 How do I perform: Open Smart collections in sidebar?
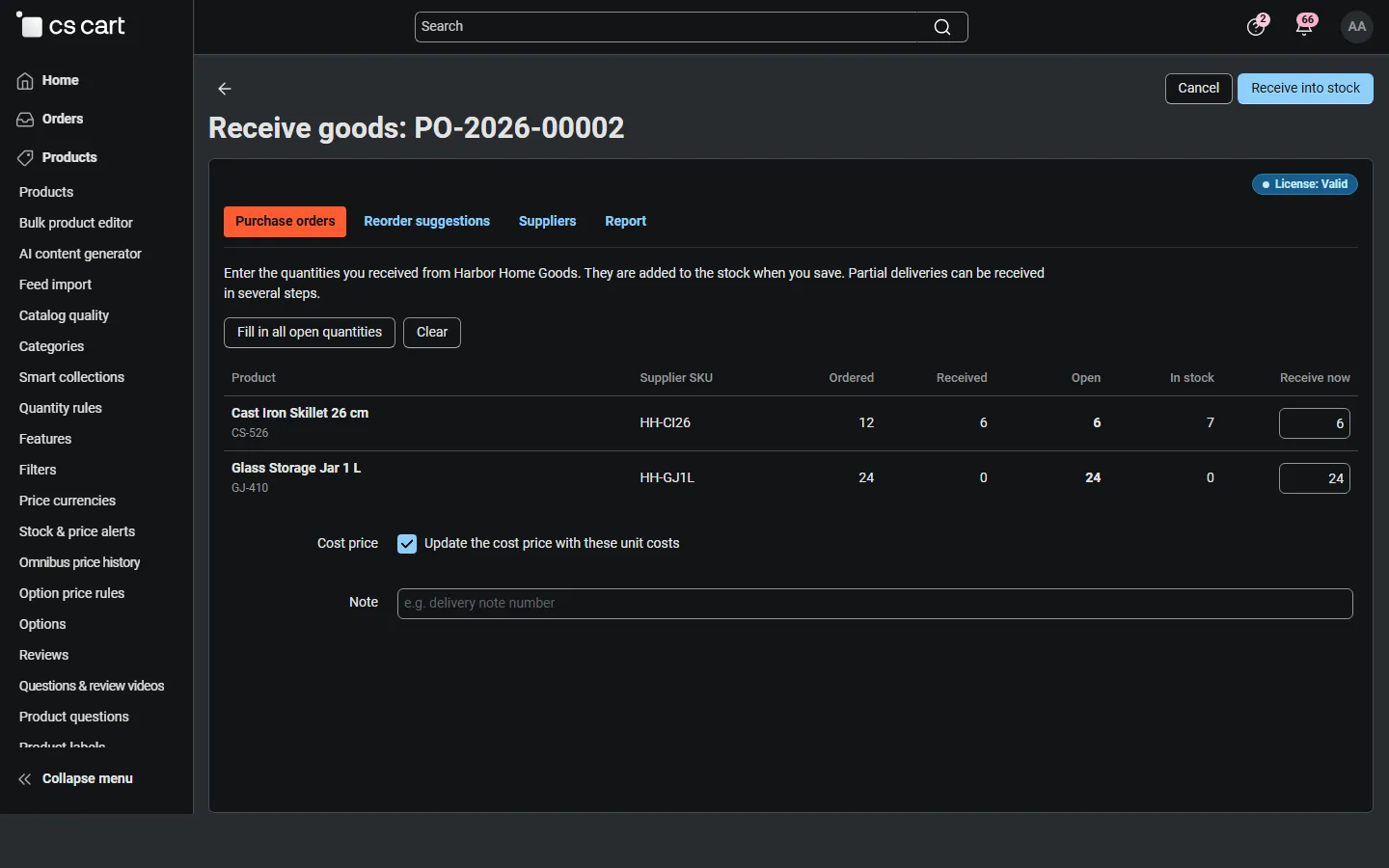pos(71,377)
